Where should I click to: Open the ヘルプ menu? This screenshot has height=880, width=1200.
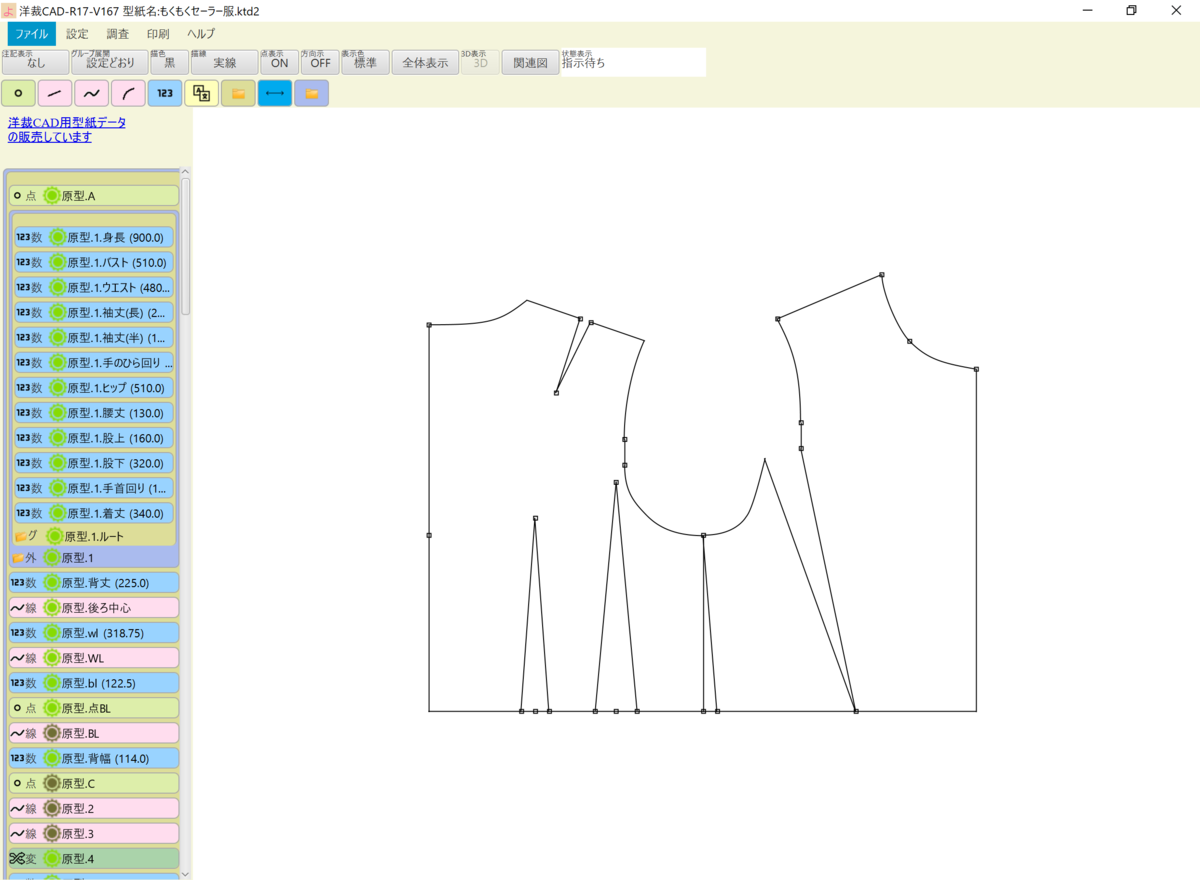pyautogui.click(x=201, y=33)
